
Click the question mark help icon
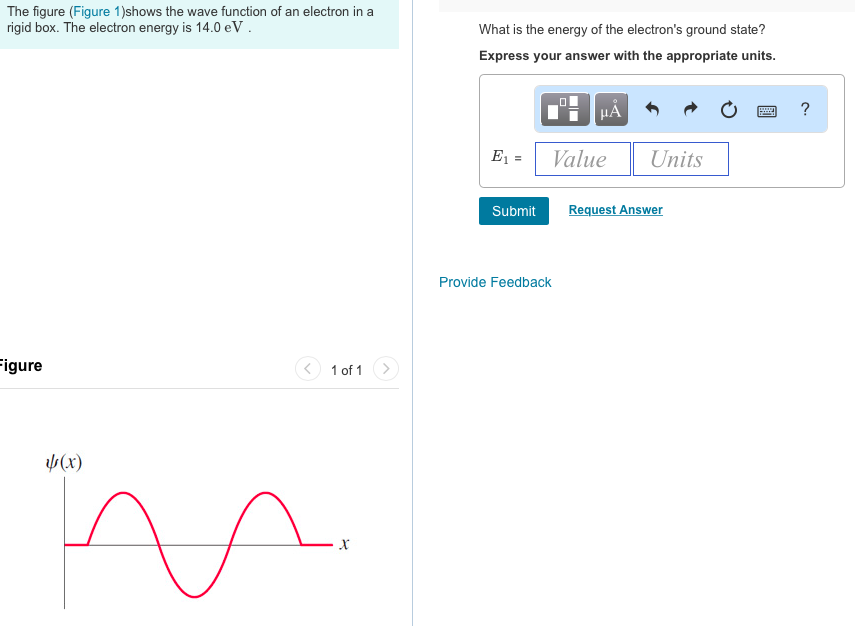point(805,109)
